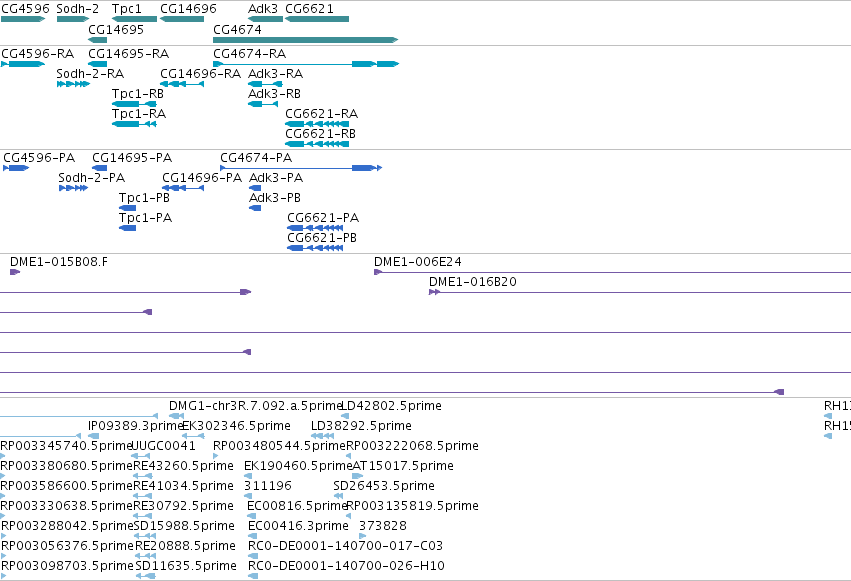Click the RP003330638.5prime EST label
Screen dimensions: 851x581
click(x=66, y=506)
